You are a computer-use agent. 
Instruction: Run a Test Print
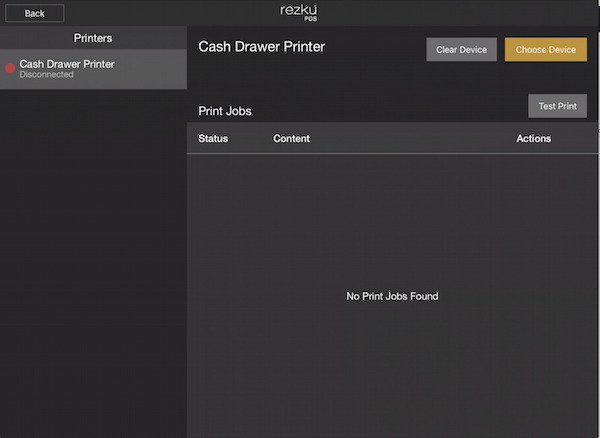pyautogui.click(x=558, y=106)
